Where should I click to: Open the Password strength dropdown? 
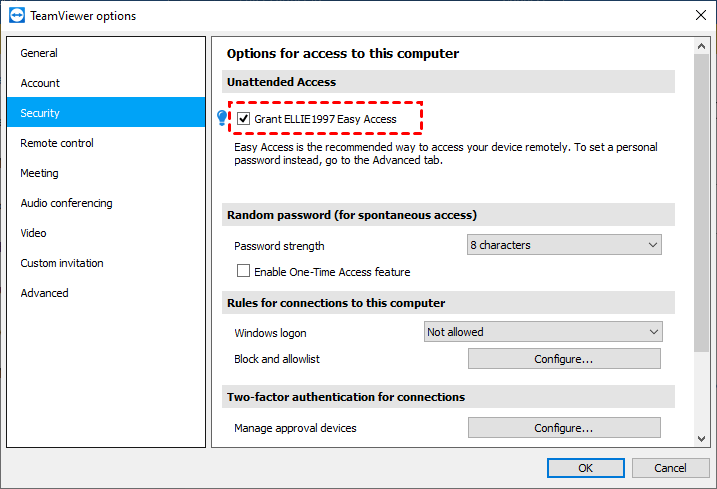pyautogui.click(x=564, y=245)
